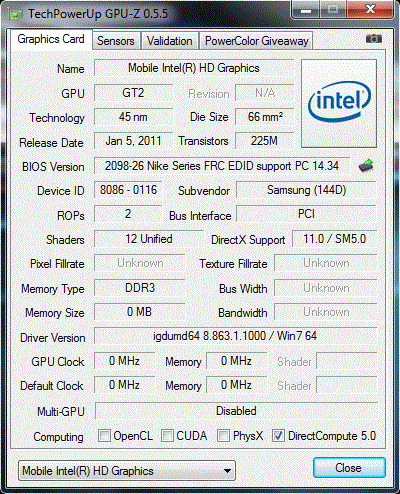Click the Memory clock field in GPU Clock row

point(237,361)
